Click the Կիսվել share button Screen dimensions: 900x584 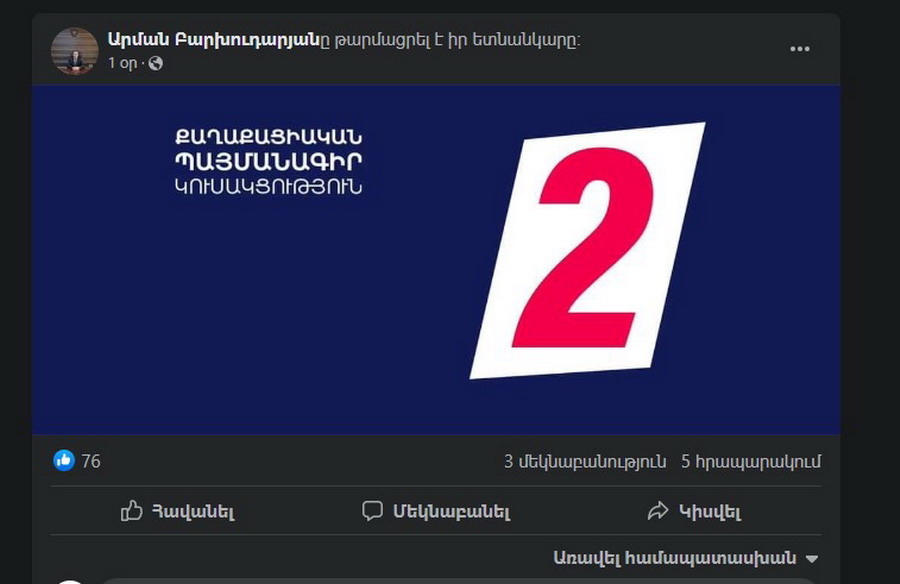point(694,510)
